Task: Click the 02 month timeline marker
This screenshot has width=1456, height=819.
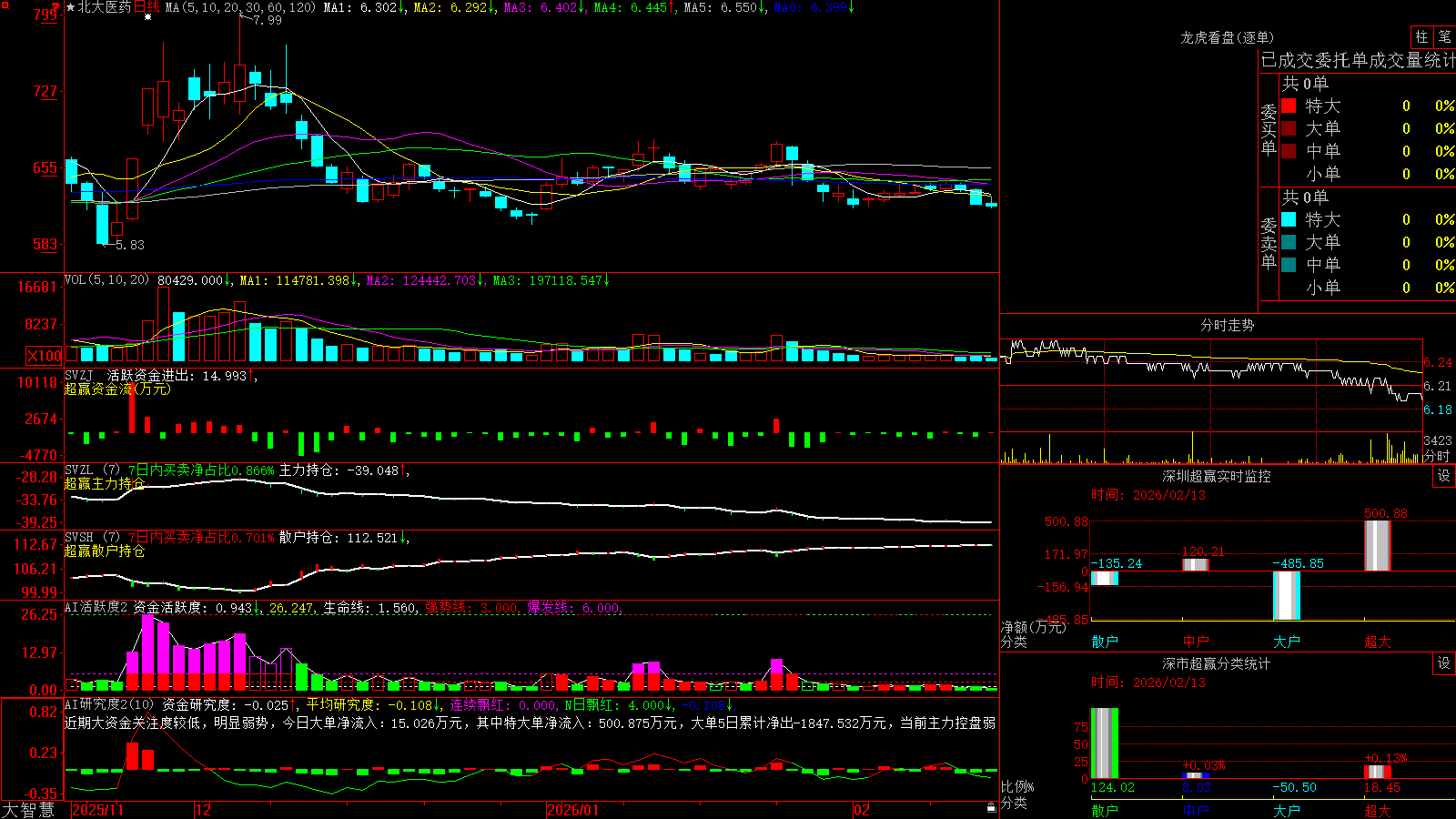Action: click(862, 810)
